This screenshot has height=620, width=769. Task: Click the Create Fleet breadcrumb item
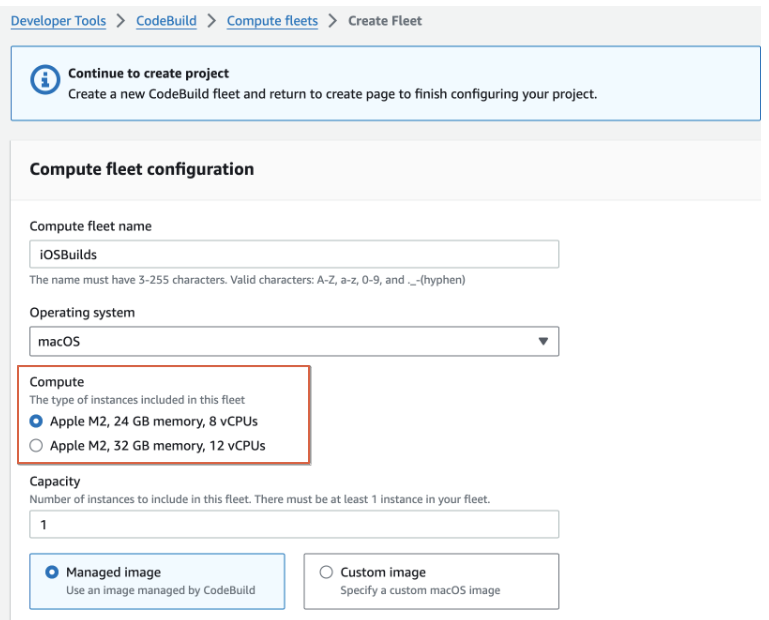point(385,21)
